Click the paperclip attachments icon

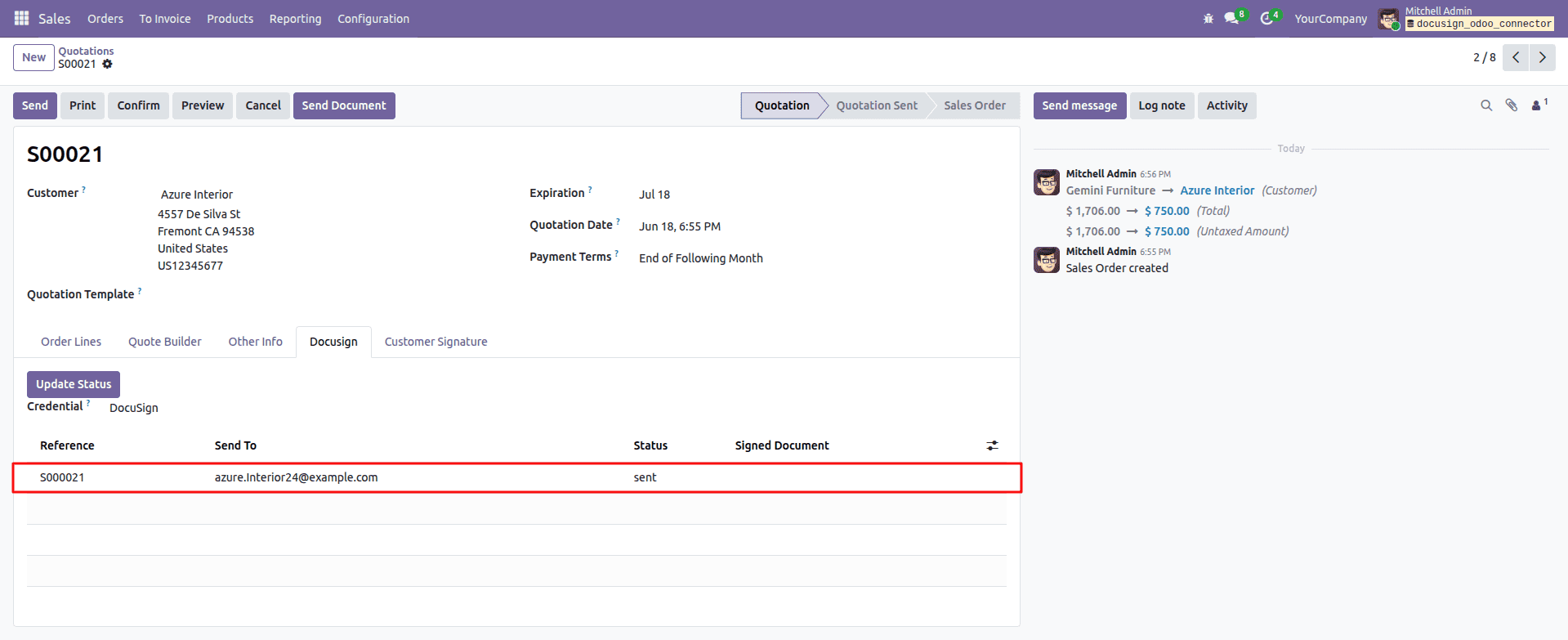tap(1512, 105)
